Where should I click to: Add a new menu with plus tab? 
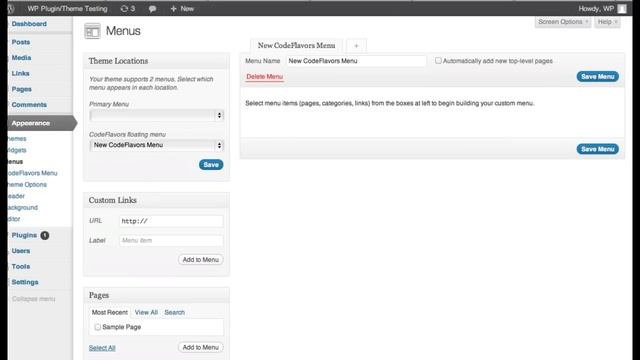click(x=356, y=46)
